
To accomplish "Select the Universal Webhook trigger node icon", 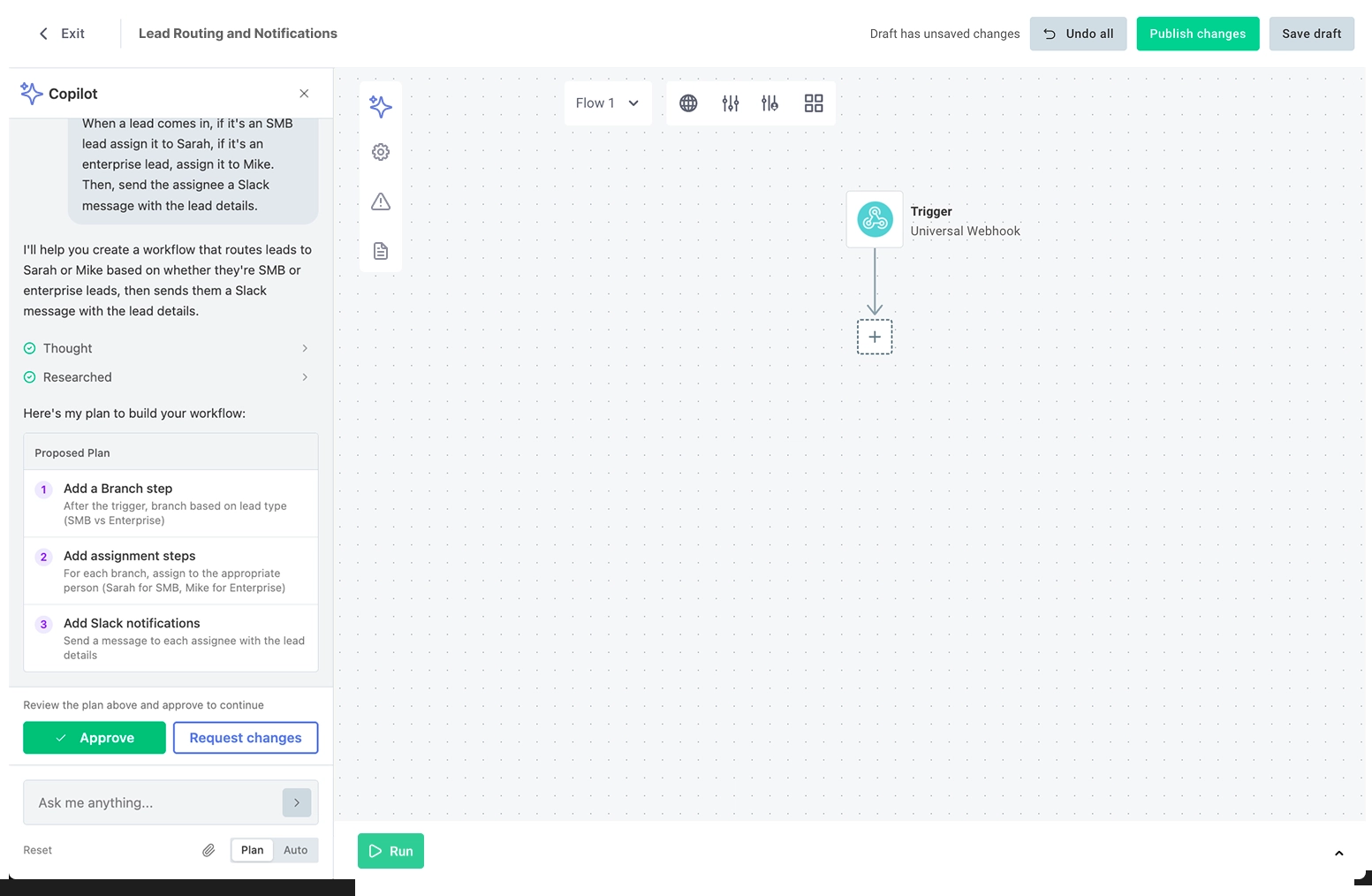I will click(875, 218).
